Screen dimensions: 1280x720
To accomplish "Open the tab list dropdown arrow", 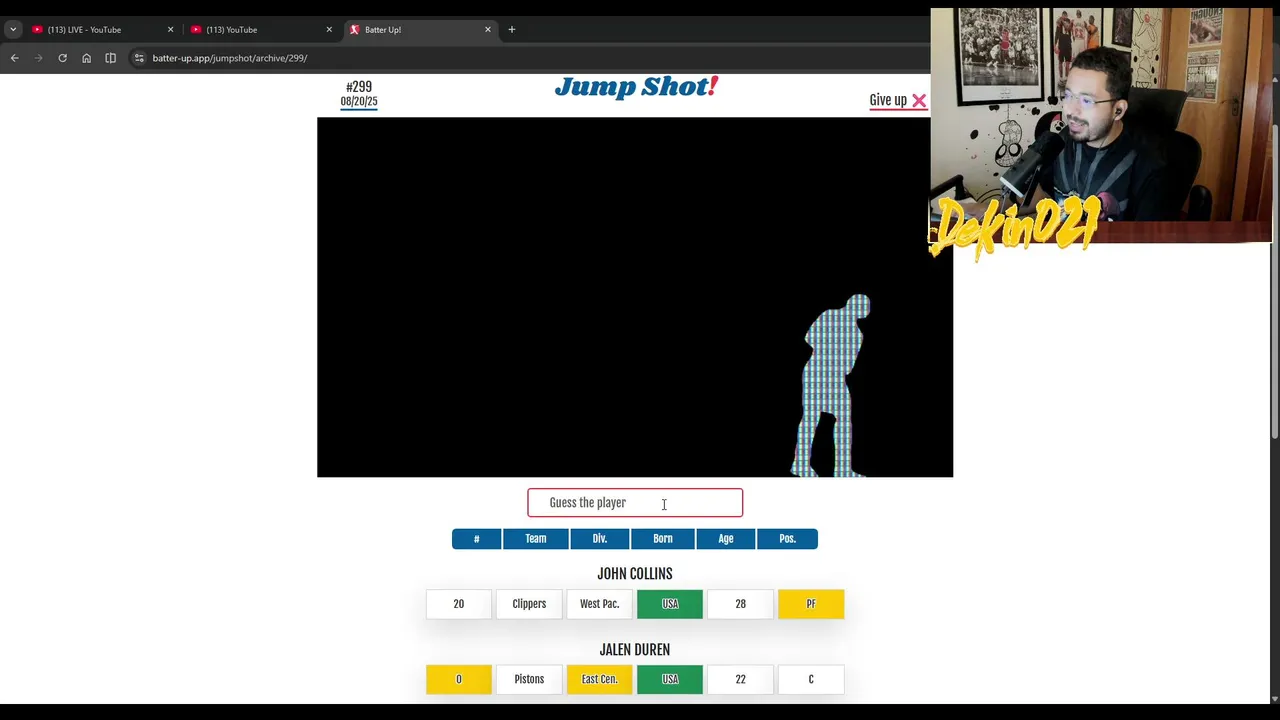I will tap(13, 29).
